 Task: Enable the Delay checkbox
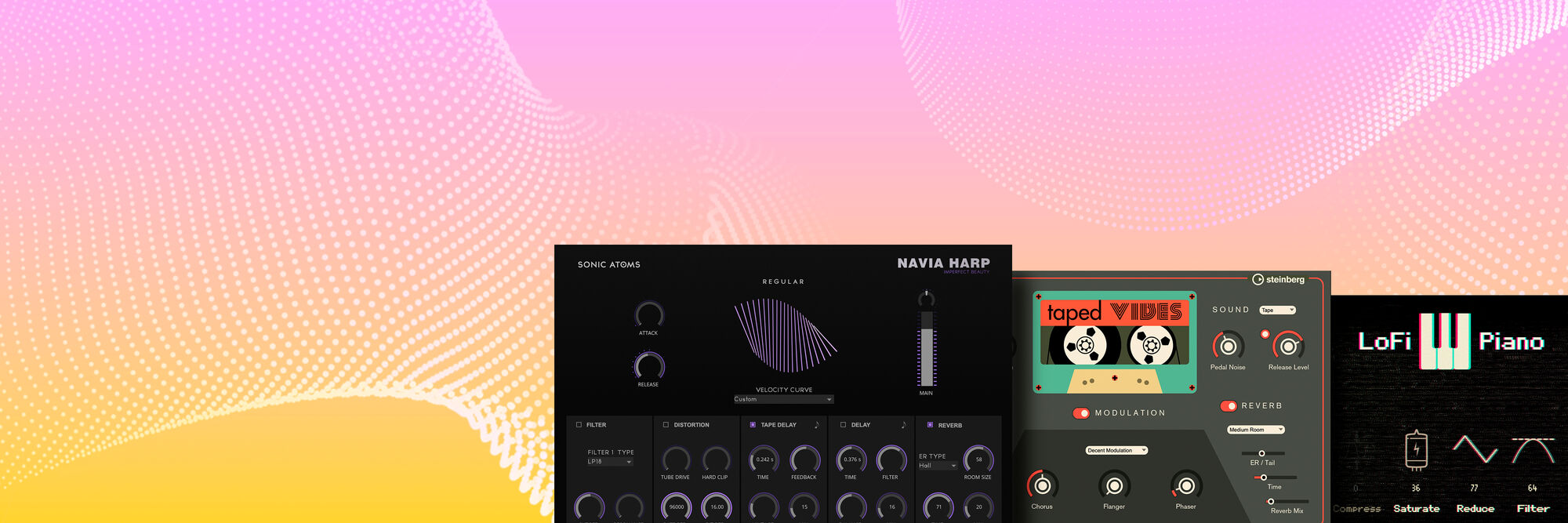844,425
